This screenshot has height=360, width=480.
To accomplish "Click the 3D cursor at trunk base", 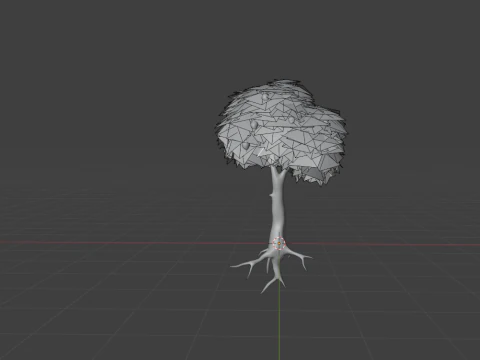I will (x=279, y=244).
